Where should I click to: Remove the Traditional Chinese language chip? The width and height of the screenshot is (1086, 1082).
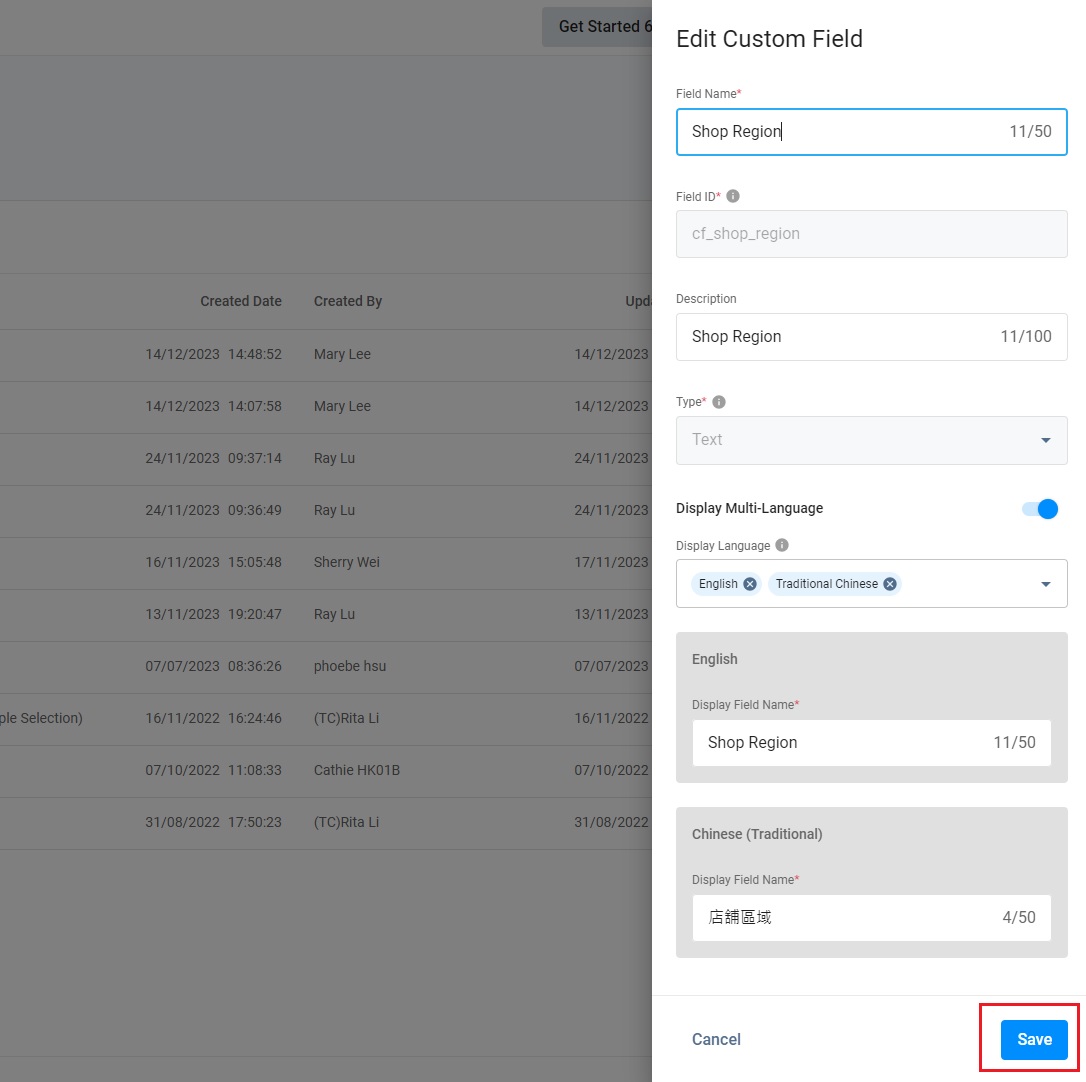890,584
